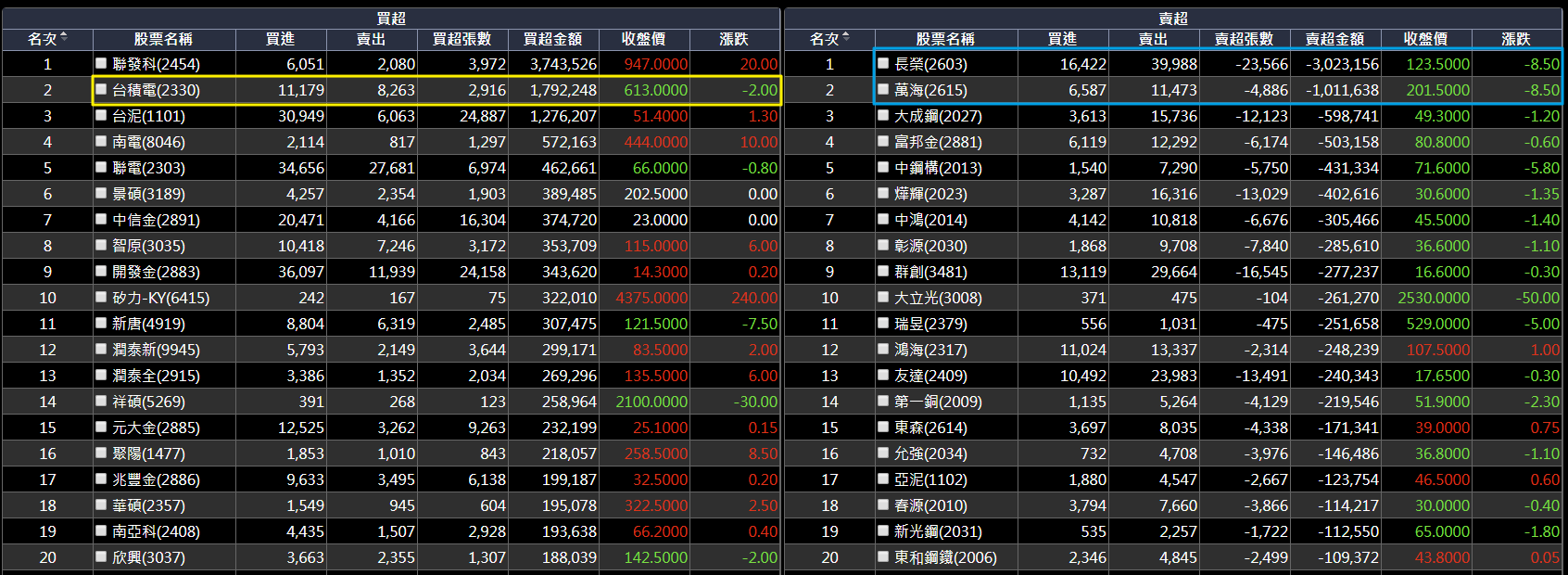The width and height of the screenshot is (1568, 575).
Task: Toggle the checkbox for 長榮(2603)
Action: pos(883,63)
